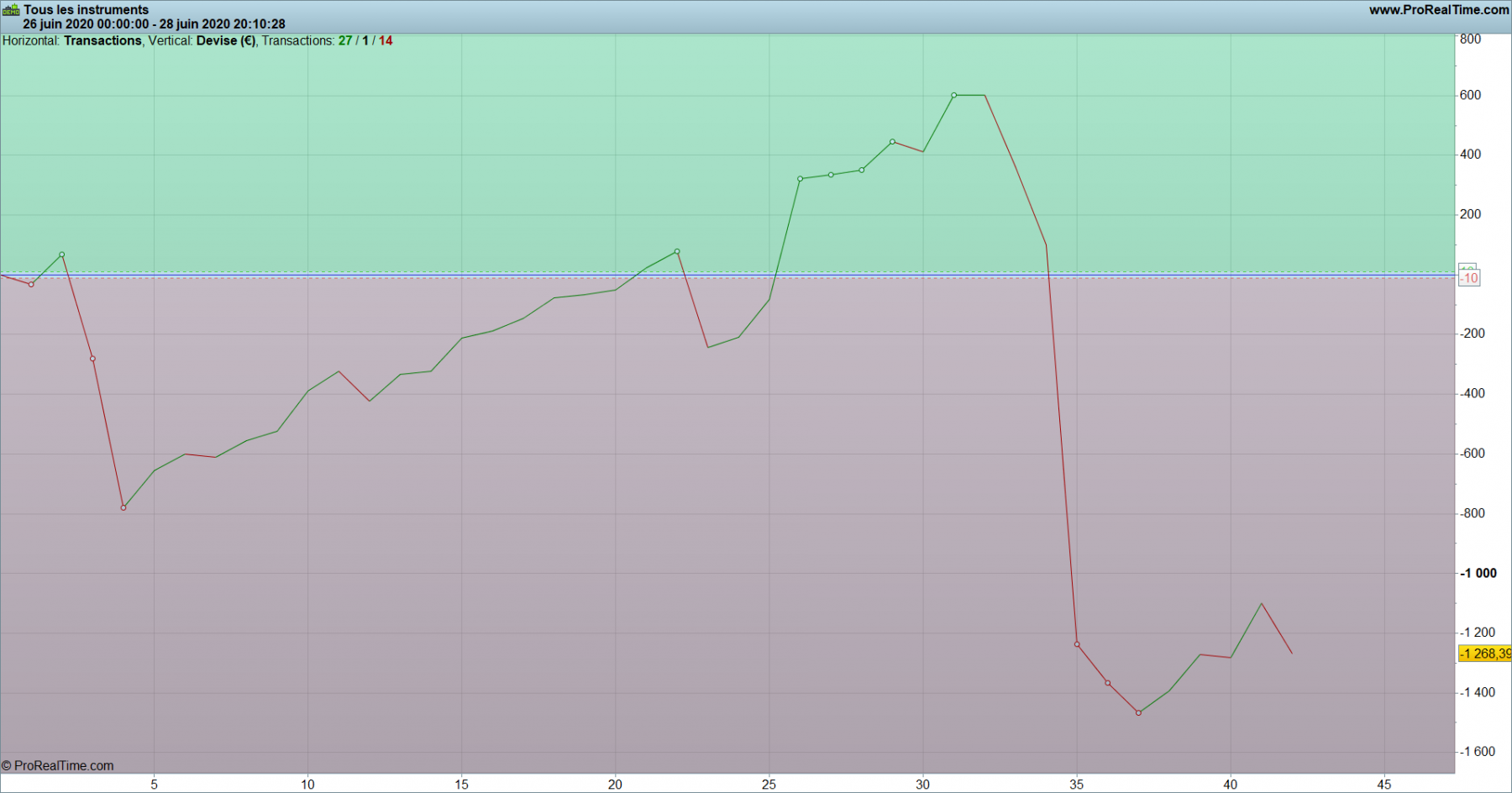Click the lowest data-point marker near -1 400

click(x=1139, y=712)
